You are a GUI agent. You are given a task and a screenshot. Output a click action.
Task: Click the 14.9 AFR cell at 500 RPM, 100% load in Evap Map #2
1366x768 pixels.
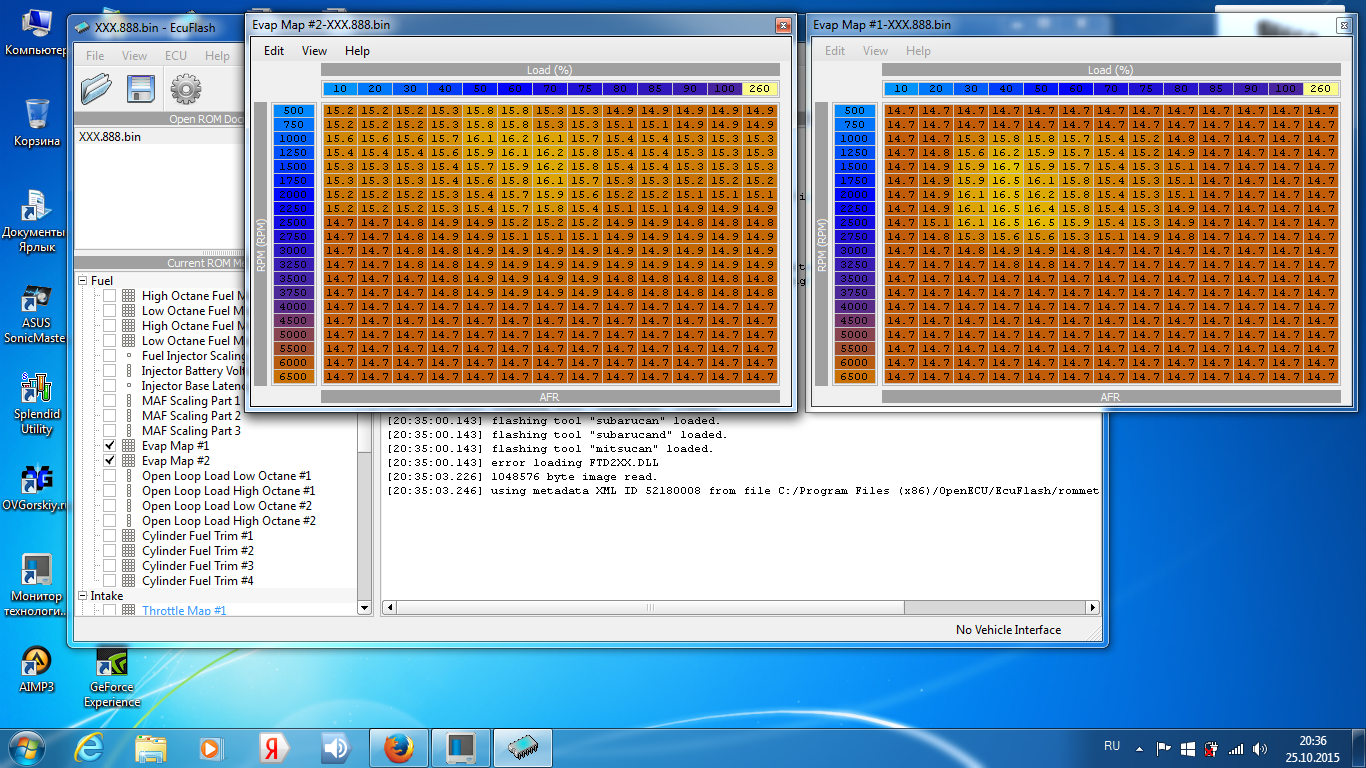[725, 111]
